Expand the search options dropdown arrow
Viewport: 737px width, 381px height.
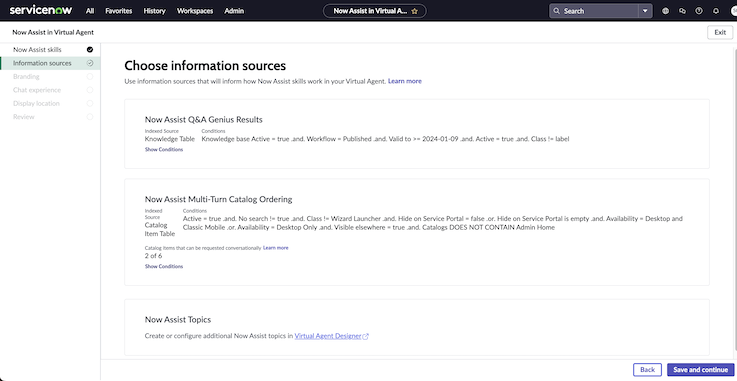(645, 11)
